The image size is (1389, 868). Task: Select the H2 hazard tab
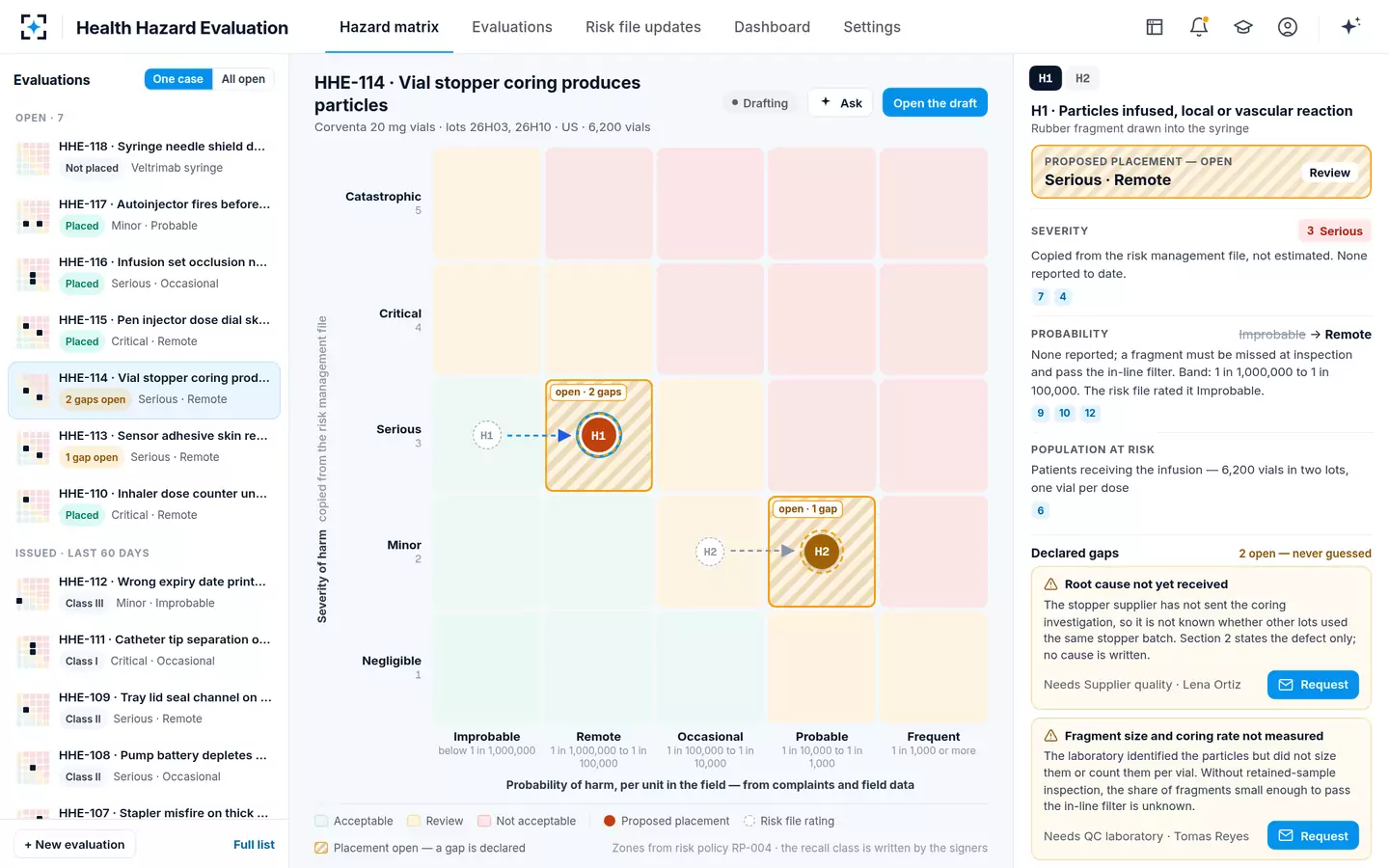1083,78
